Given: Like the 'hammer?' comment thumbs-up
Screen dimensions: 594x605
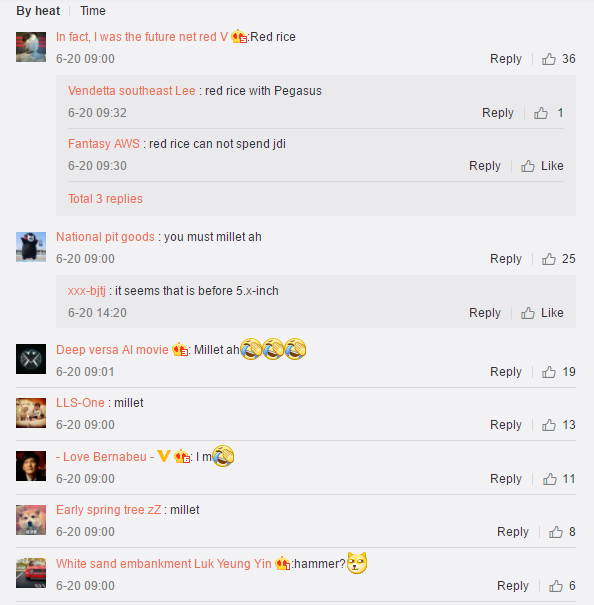Looking at the screenshot, I should (x=555, y=586).
